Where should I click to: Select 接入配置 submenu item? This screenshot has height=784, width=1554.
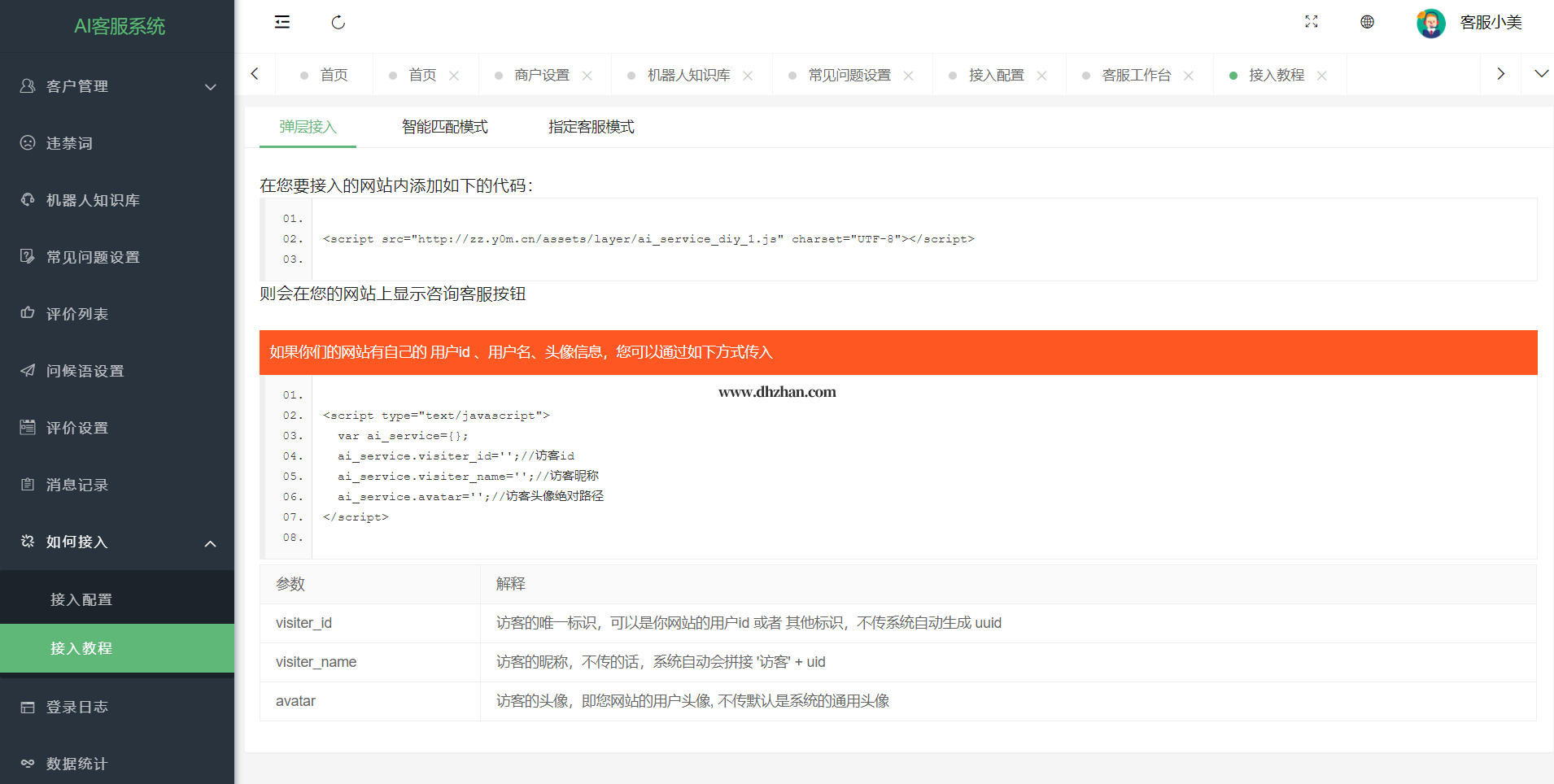[81, 599]
